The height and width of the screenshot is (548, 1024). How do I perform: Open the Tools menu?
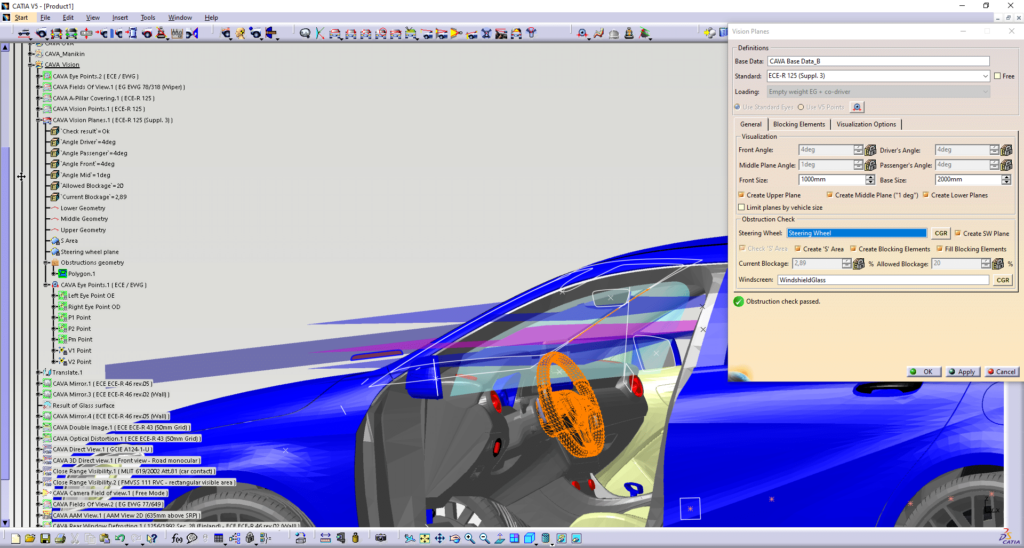[x=148, y=18]
